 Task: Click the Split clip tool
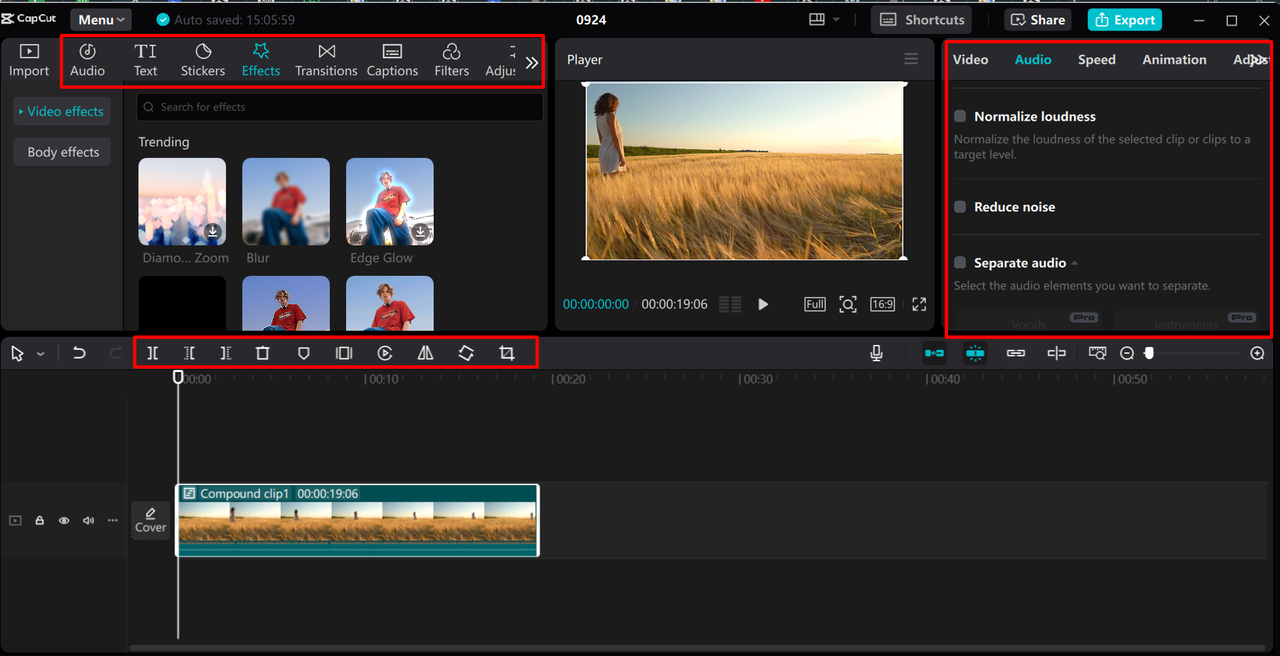152,353
